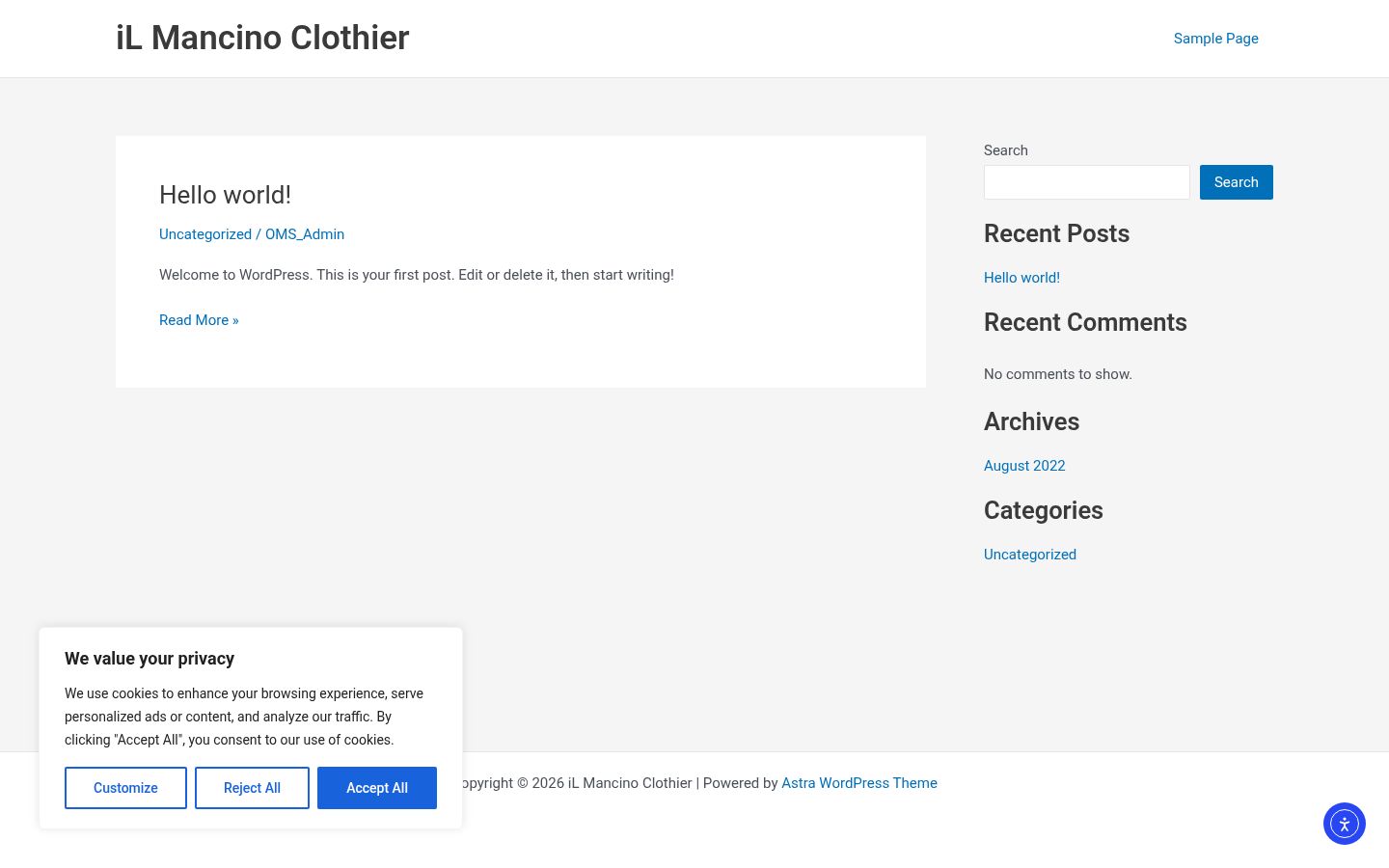
Task: Select Uncategorized under Categories heading
Action: pos(1030,555)
